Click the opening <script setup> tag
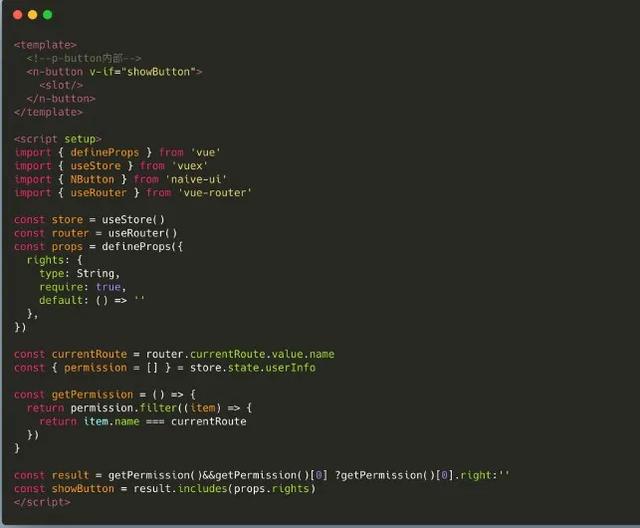 point(57,139)
